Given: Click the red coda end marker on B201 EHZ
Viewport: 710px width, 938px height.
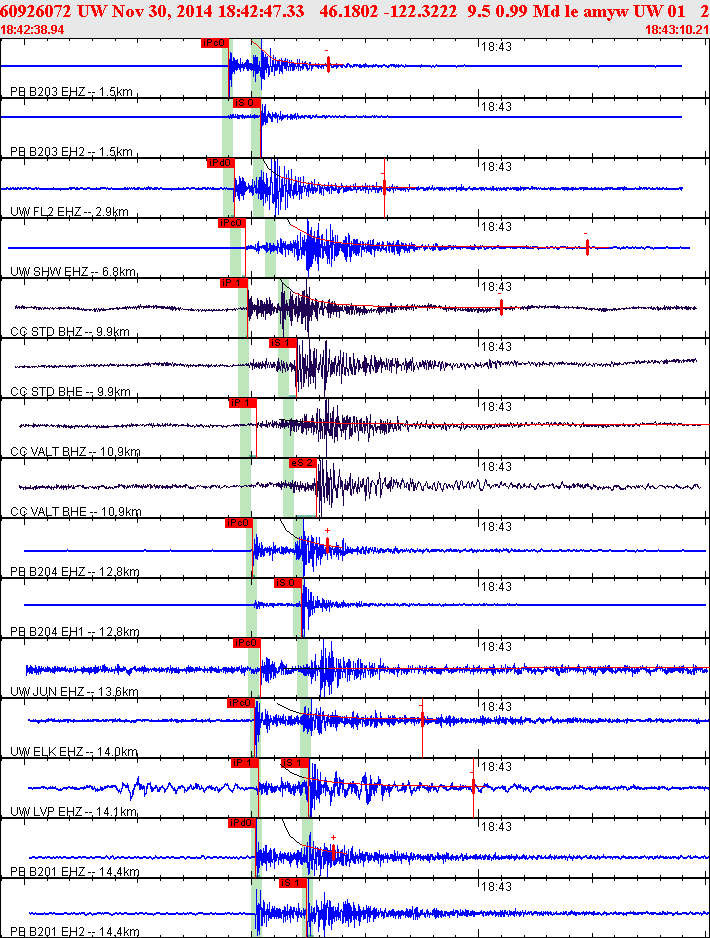Looking at the screenshot, I should [333, 852].
